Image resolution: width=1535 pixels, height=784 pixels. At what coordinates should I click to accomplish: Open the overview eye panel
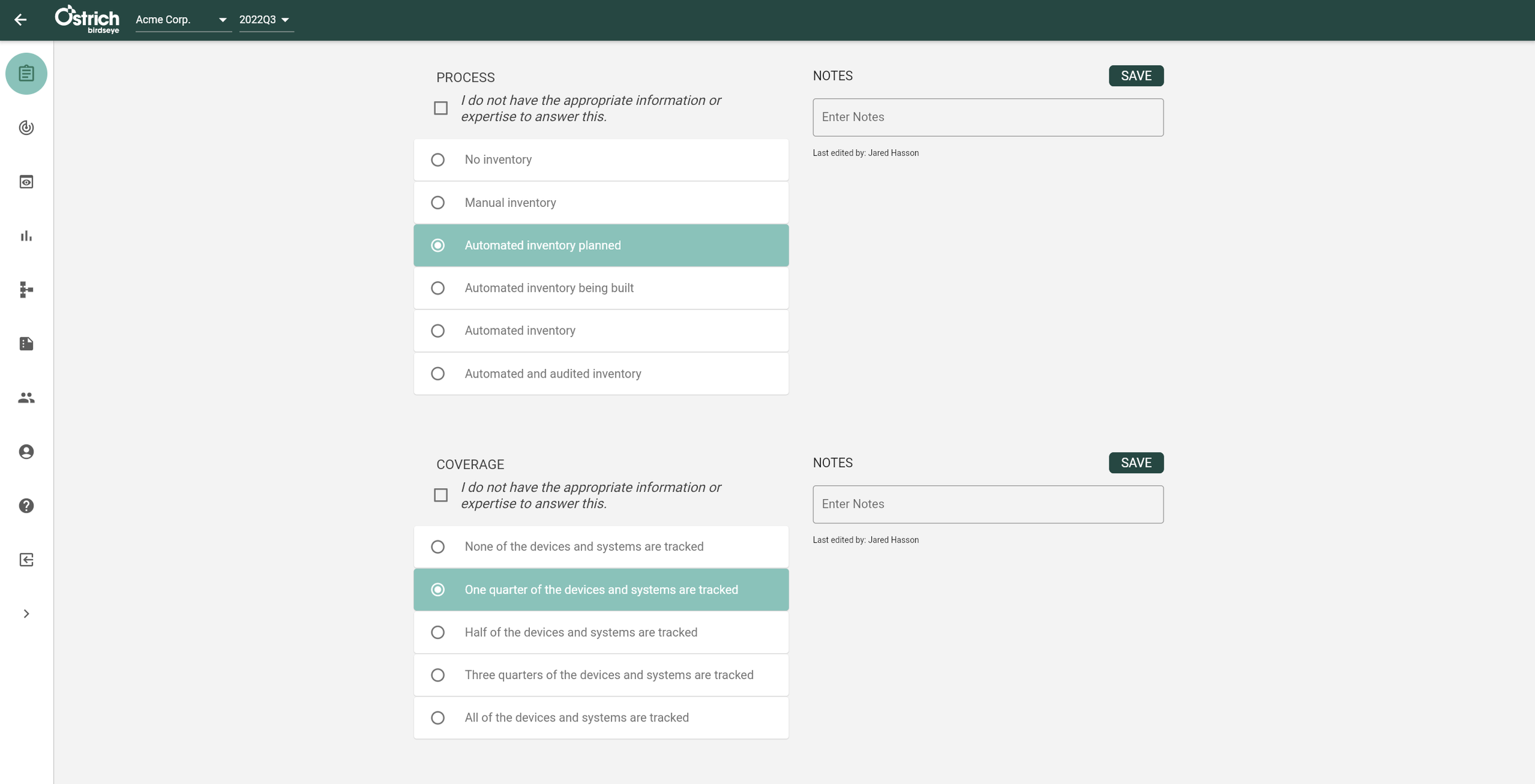pos(26,182)
